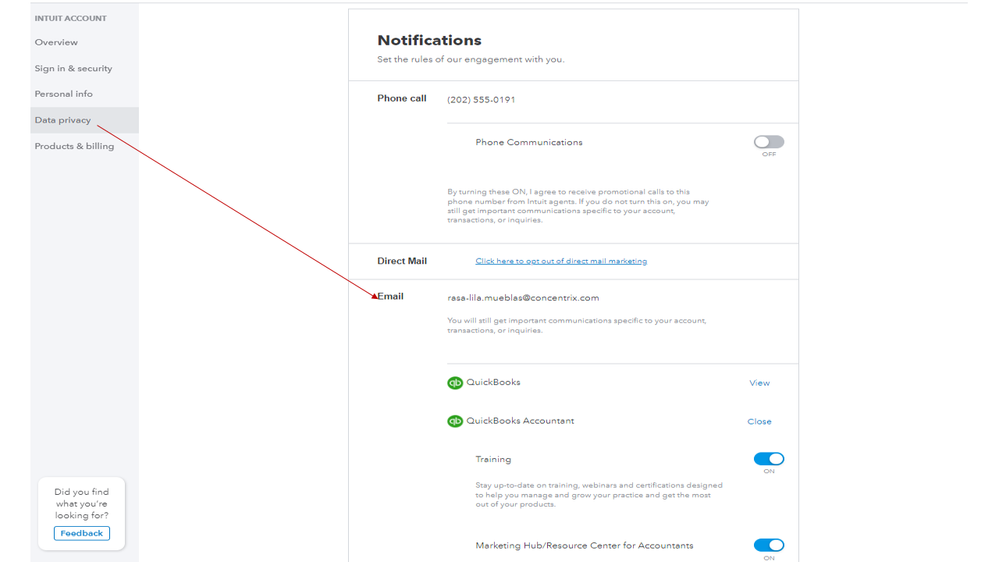Screen dimensions: 999x562
Task: Click the Notifications heading
Action: coord(429,41)
